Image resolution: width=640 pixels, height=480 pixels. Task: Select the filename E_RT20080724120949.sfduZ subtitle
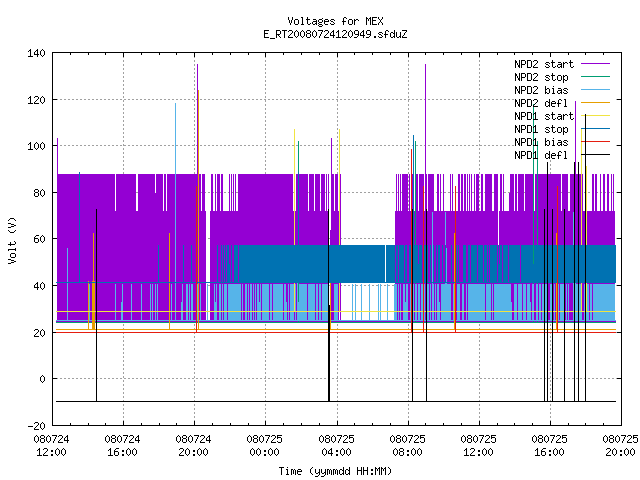pos(335,34)
